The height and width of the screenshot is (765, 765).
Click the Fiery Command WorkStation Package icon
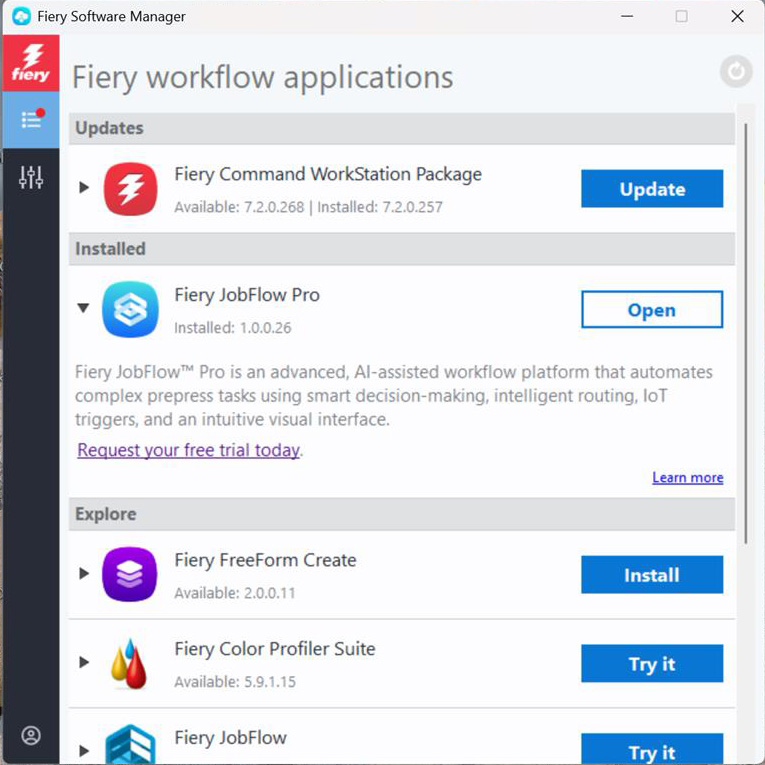click(130, 189)
